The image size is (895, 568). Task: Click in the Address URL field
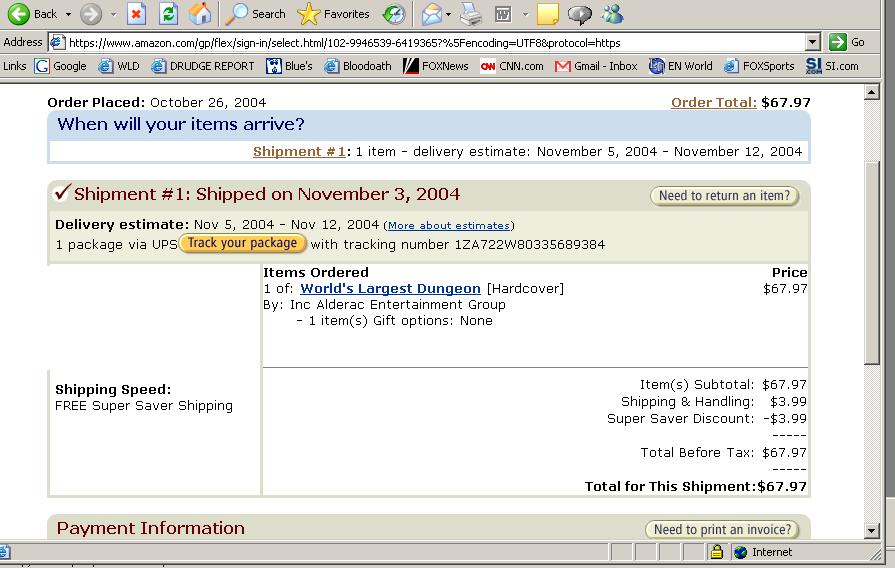click(436, 43)
